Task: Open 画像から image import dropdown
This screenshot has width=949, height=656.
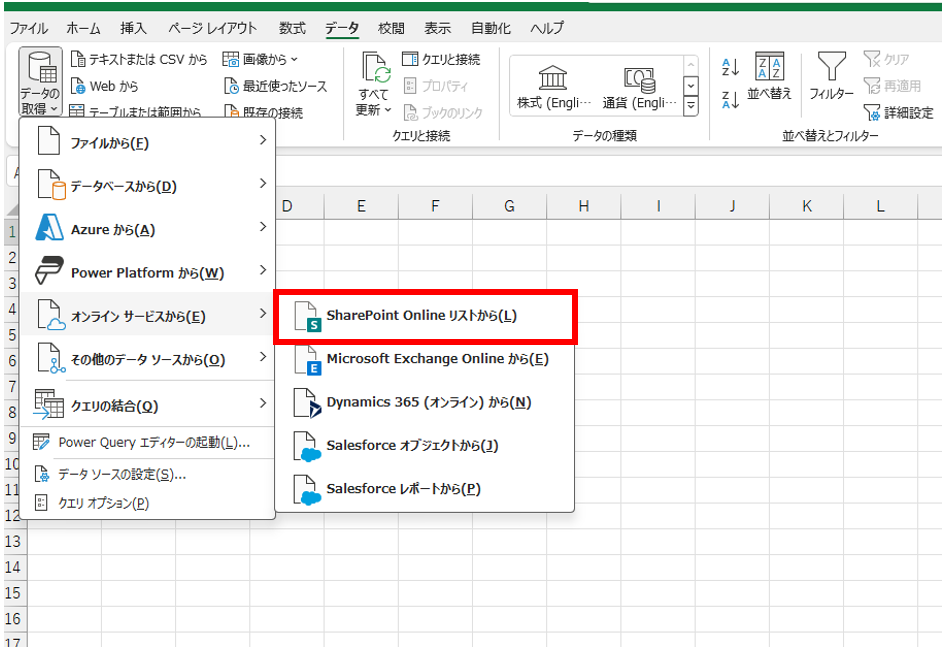Action: 260,59
